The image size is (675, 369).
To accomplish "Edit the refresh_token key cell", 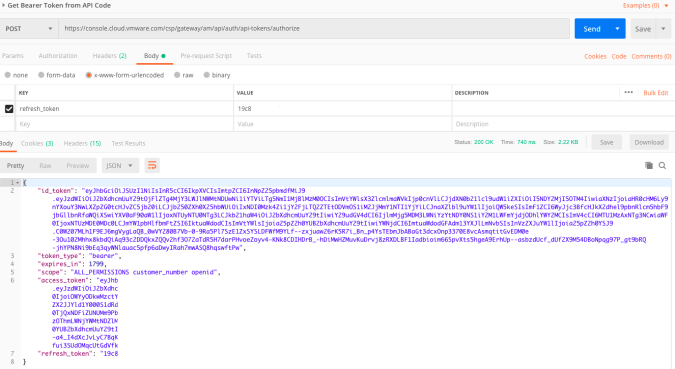I will 125,109.
